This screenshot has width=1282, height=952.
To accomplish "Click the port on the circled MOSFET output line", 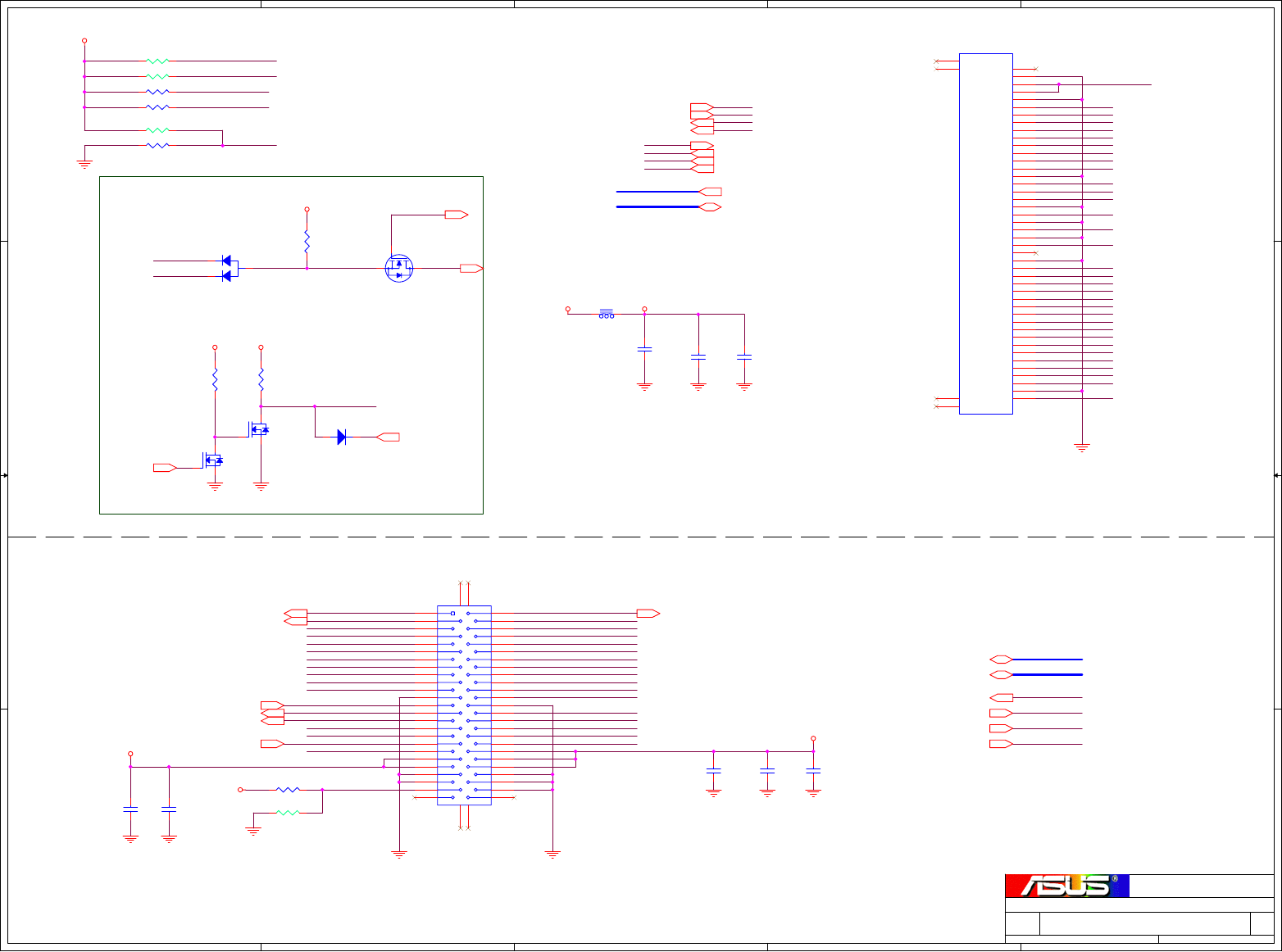I will click(x=471, y=268).
